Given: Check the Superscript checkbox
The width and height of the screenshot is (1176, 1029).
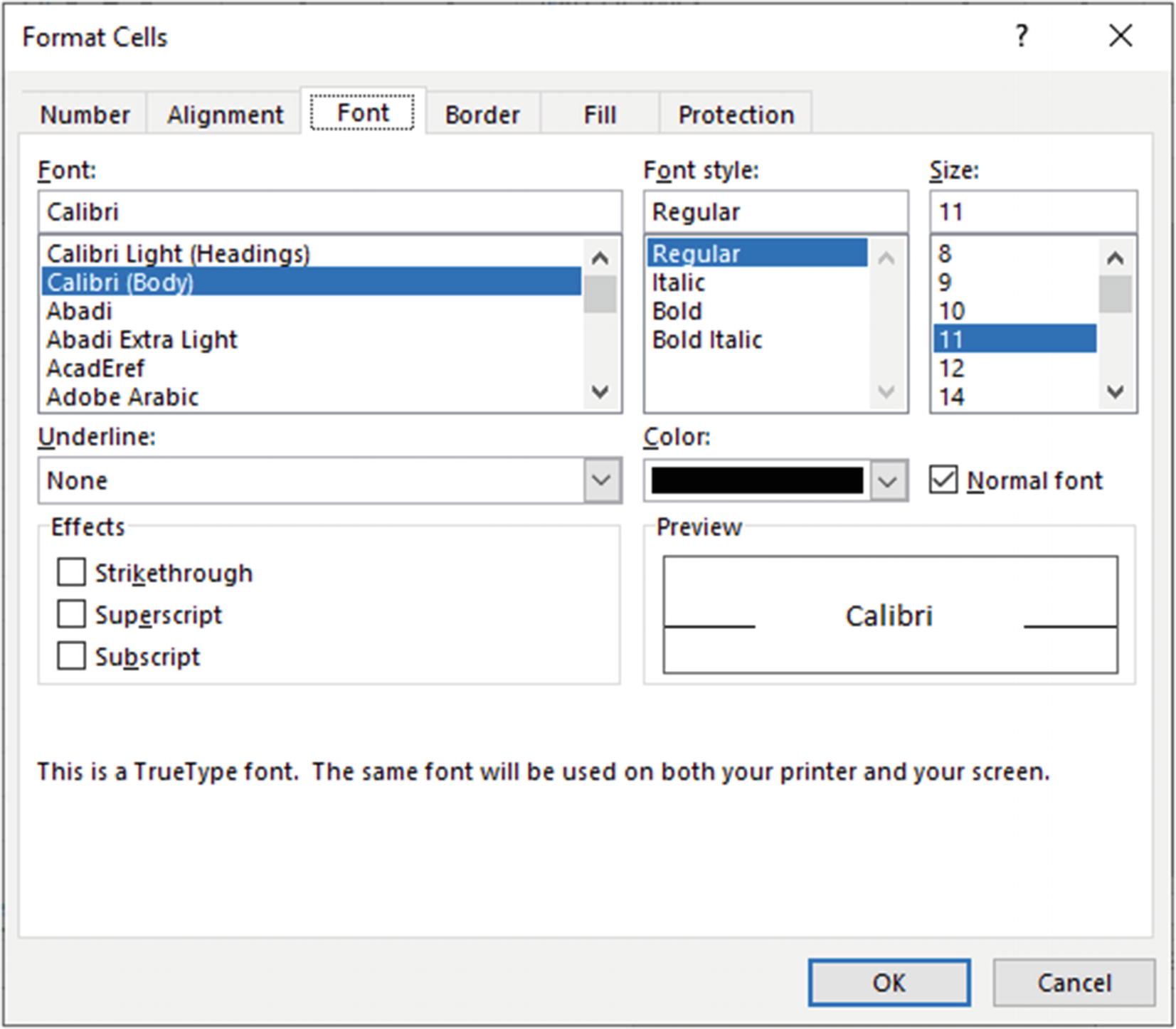Looking at the screenshot, I should click(x=71, y=614).
